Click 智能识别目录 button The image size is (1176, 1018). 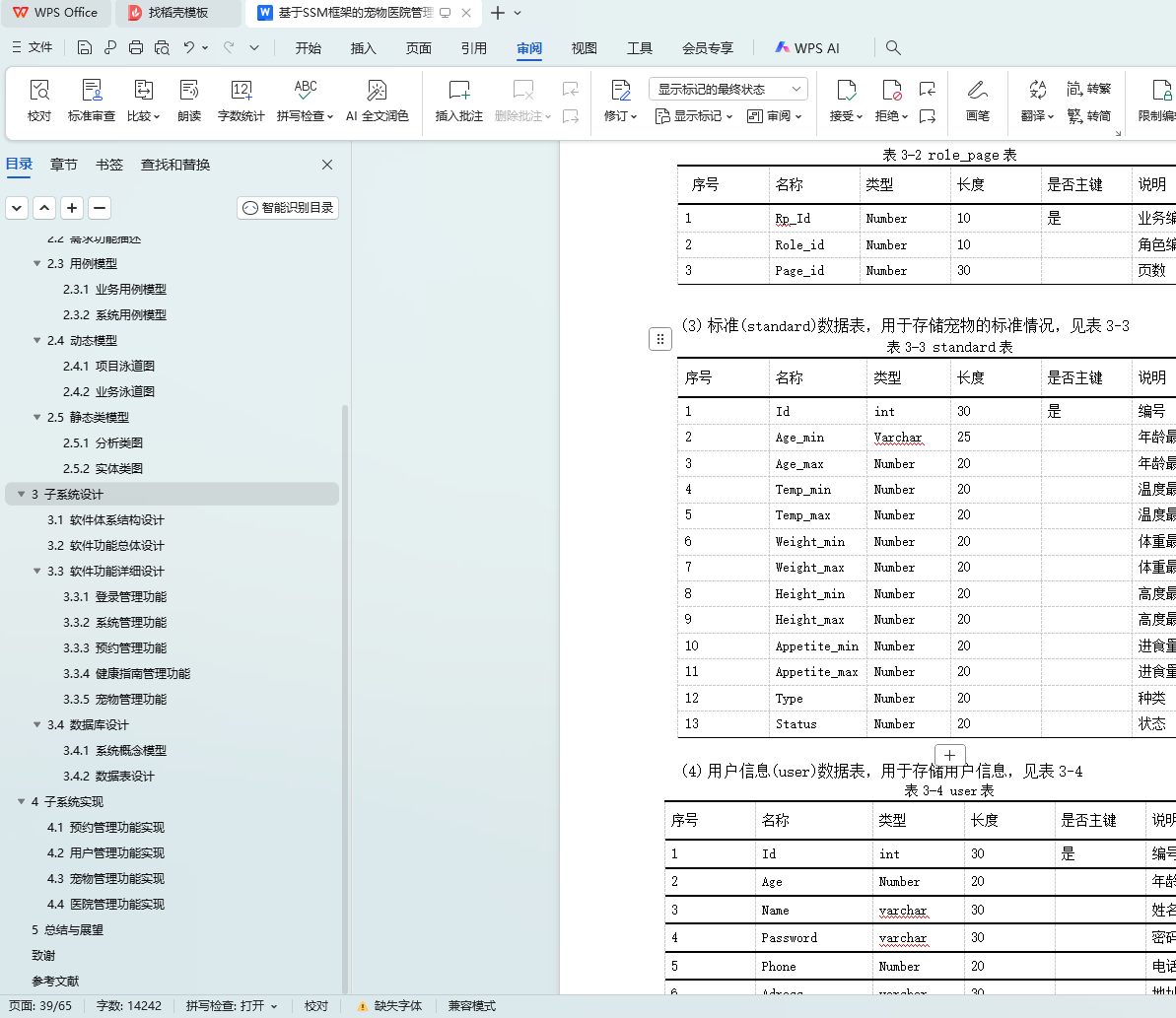coord(288,208)
